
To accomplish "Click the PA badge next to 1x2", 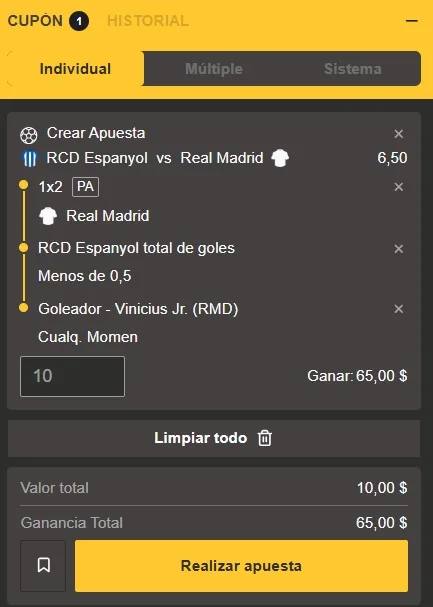I will (x=86, y=187).
